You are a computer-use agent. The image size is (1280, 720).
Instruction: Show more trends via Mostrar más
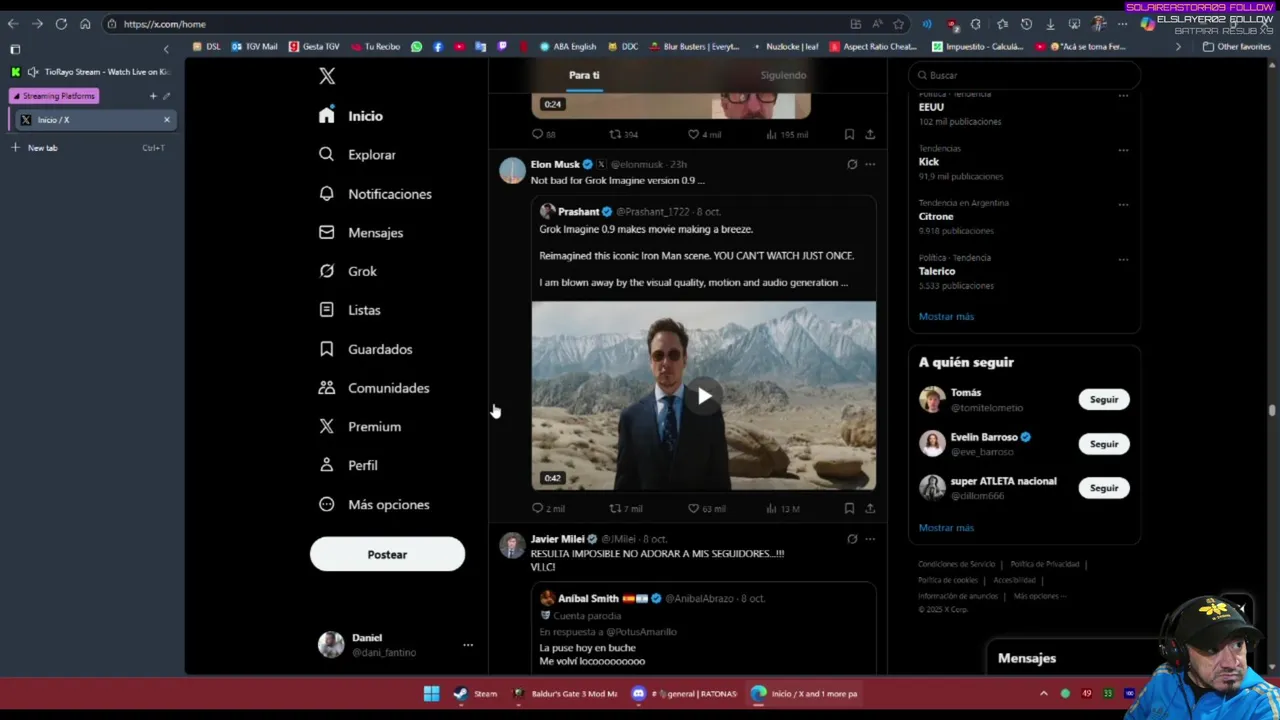click(946, 316)
